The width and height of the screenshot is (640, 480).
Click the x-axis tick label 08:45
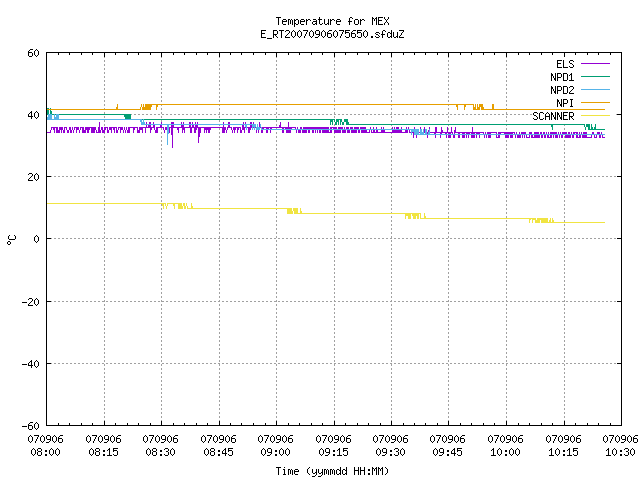(218, 452)
